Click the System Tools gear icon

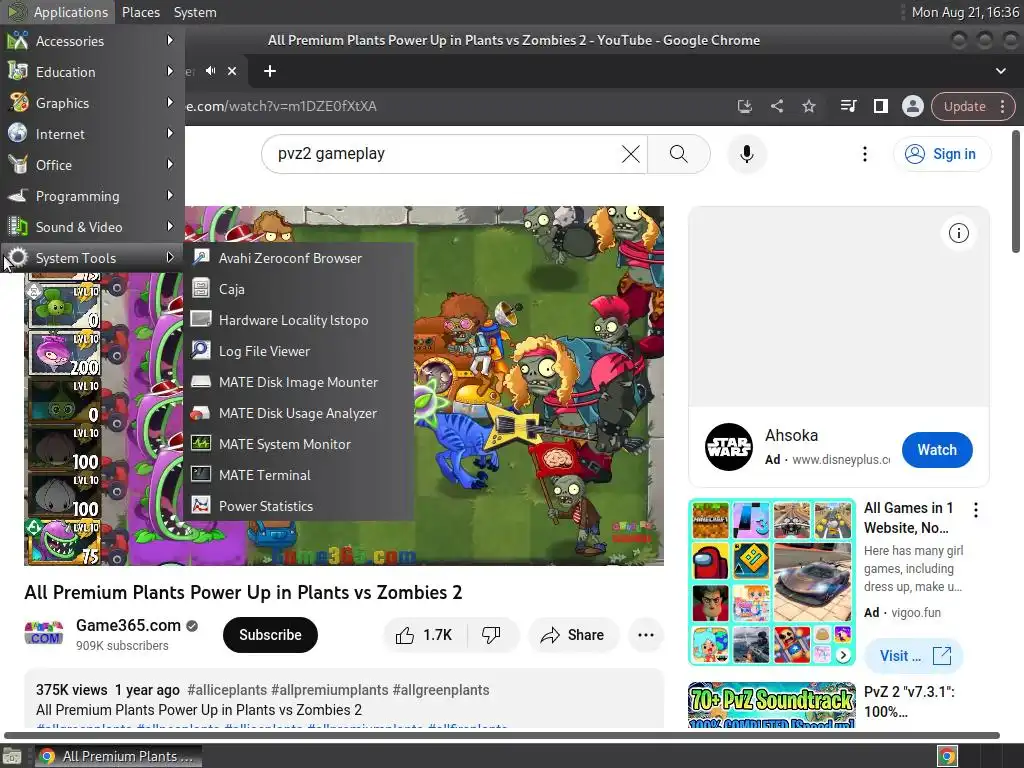(x=18, y=257)
